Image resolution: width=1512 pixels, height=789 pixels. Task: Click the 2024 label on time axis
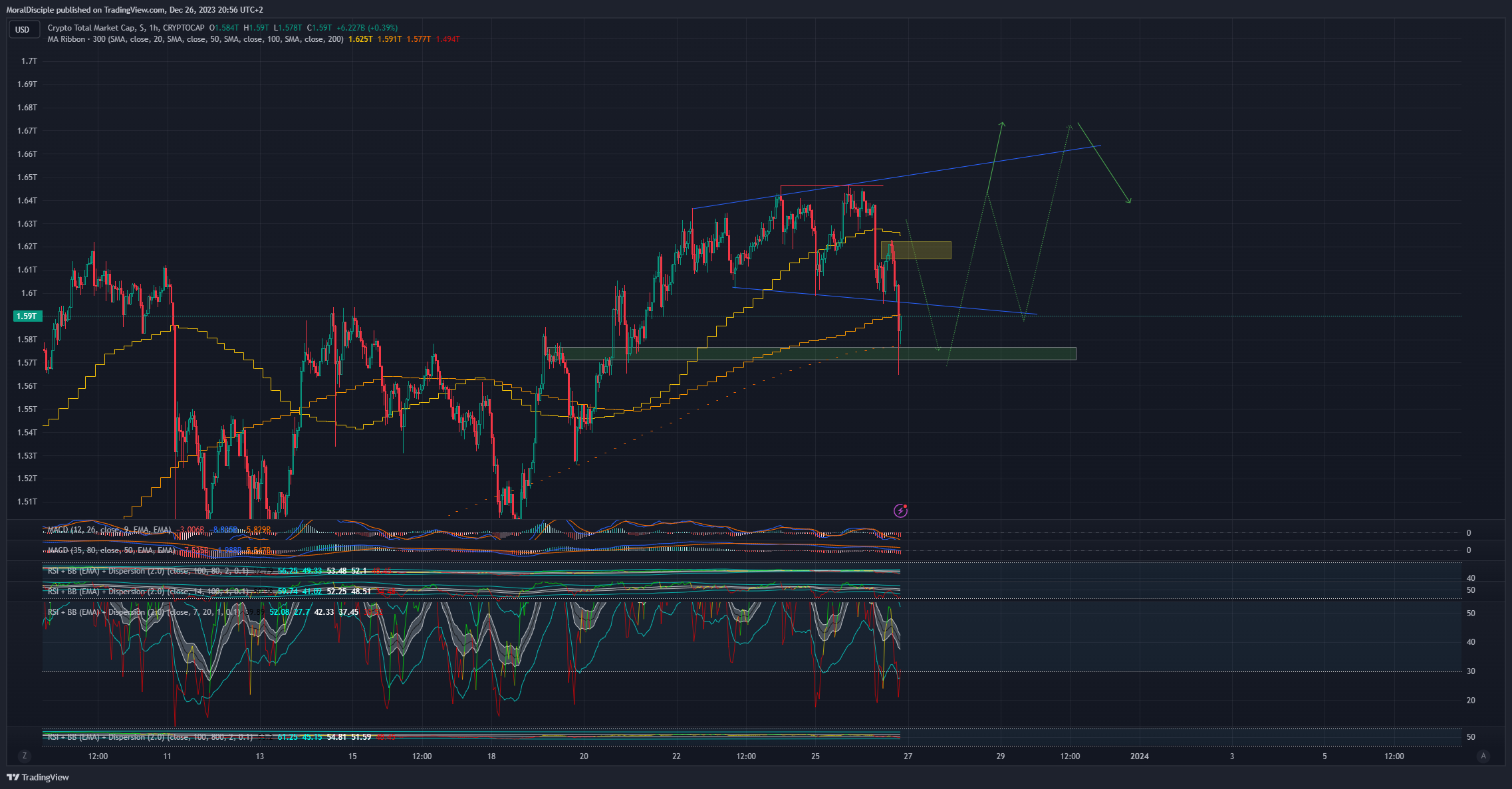1140,756
